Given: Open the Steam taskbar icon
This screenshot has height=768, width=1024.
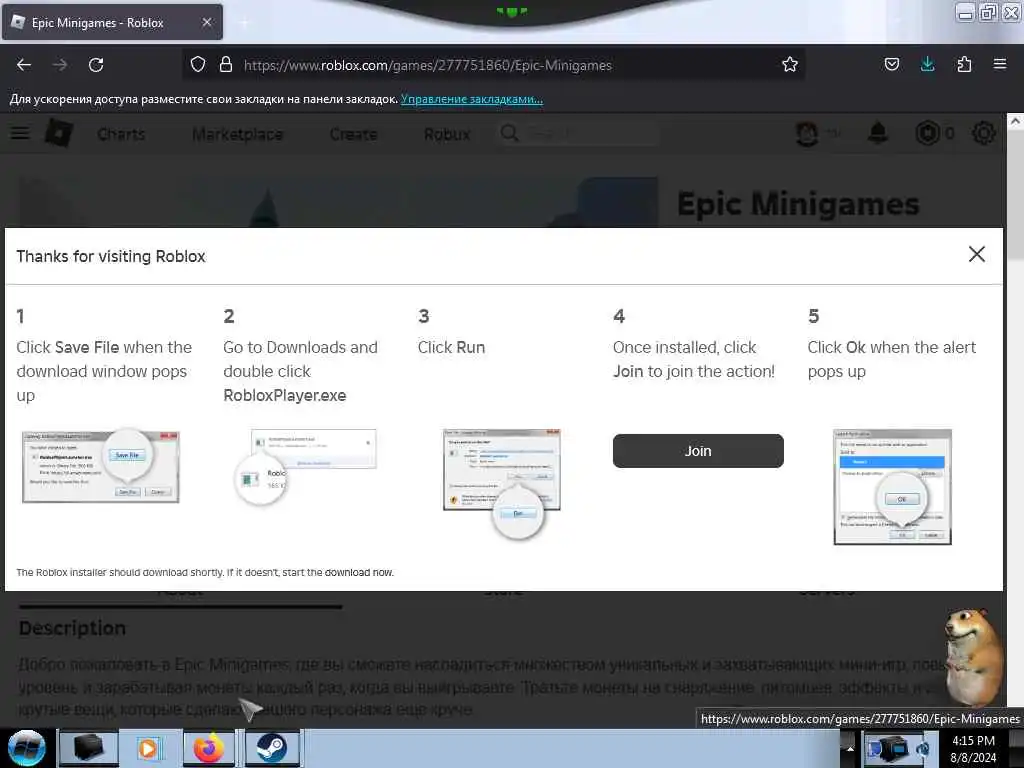Looking at the screenshot, I should click(271, 748).
